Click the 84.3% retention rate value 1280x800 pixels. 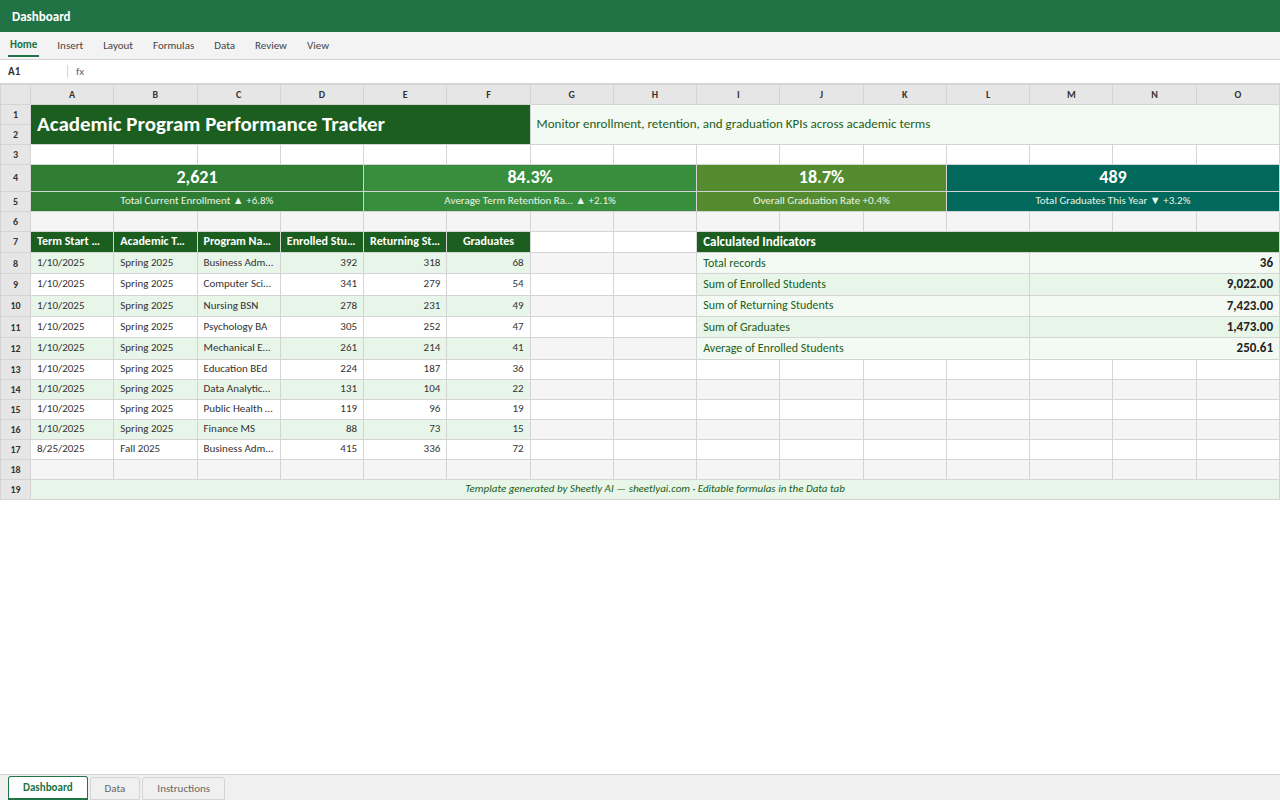[x=530, y=177]
